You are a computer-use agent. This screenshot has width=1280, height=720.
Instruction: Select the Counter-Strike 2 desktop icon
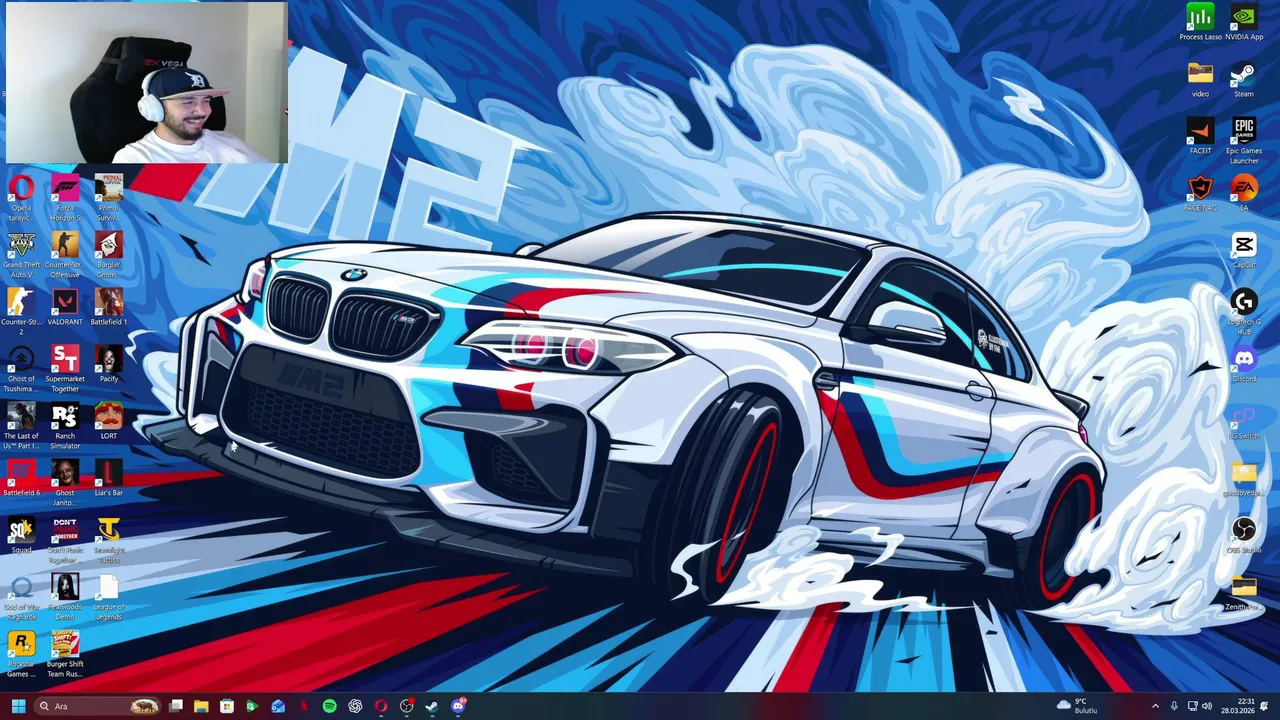21,312
